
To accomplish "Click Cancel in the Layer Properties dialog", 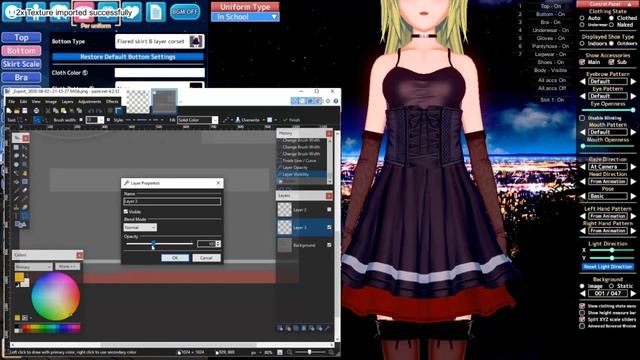I will click(x=206, y=258).
